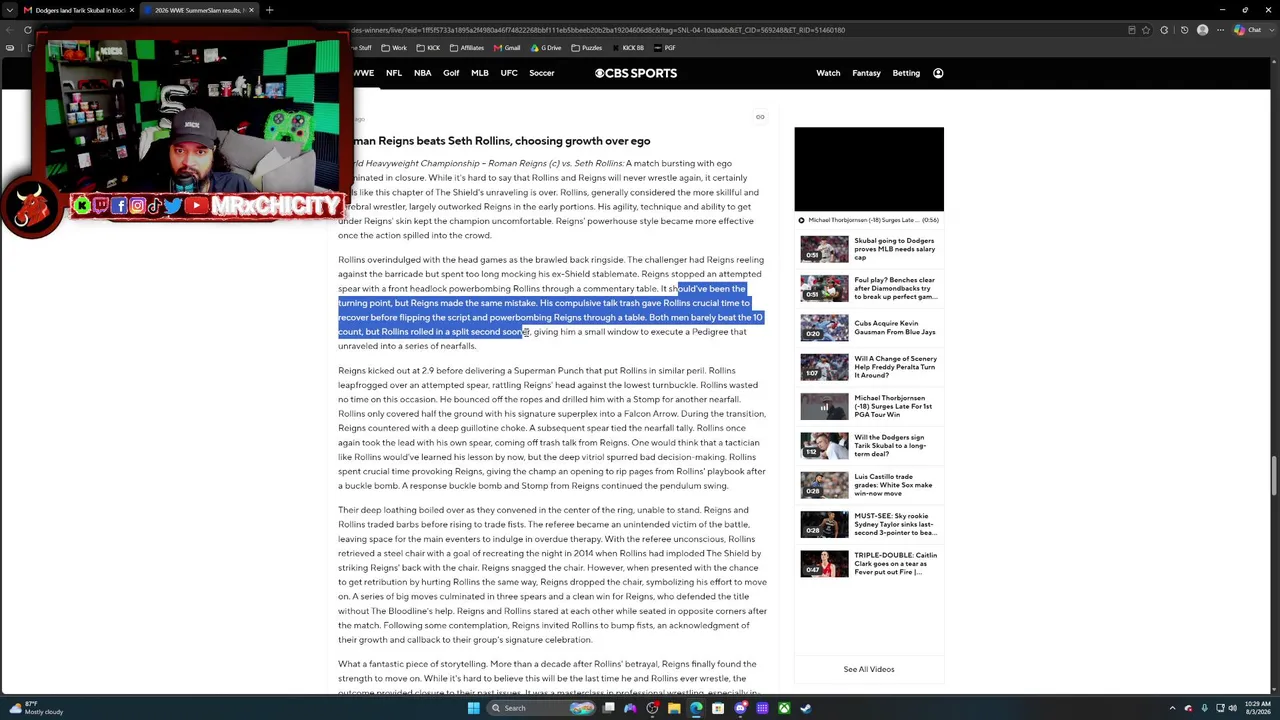Open the PGF bookmarks folder

665,48
